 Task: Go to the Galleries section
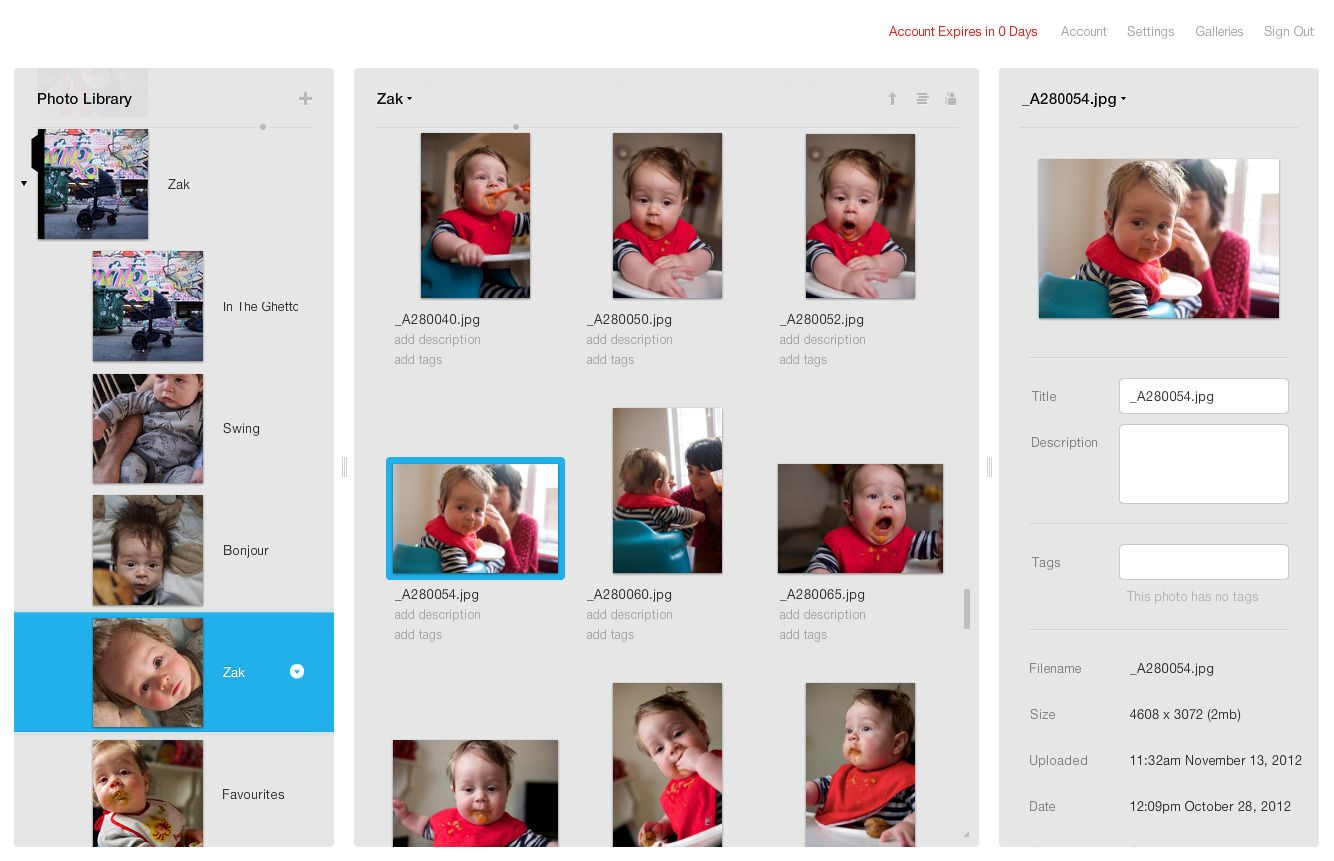1219,31
